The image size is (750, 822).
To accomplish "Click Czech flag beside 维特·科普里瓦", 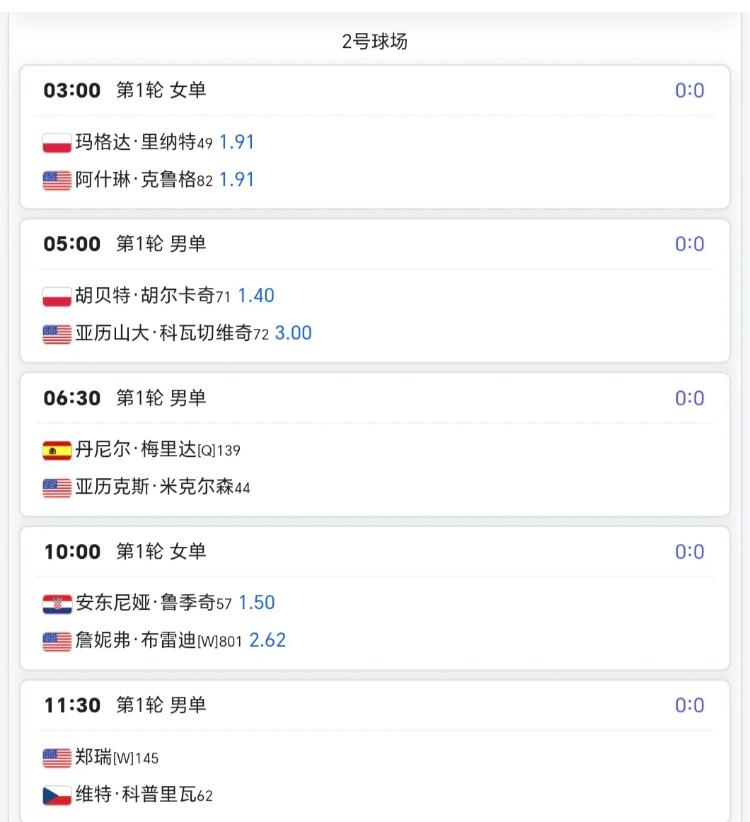I will (x=57, y=796).
